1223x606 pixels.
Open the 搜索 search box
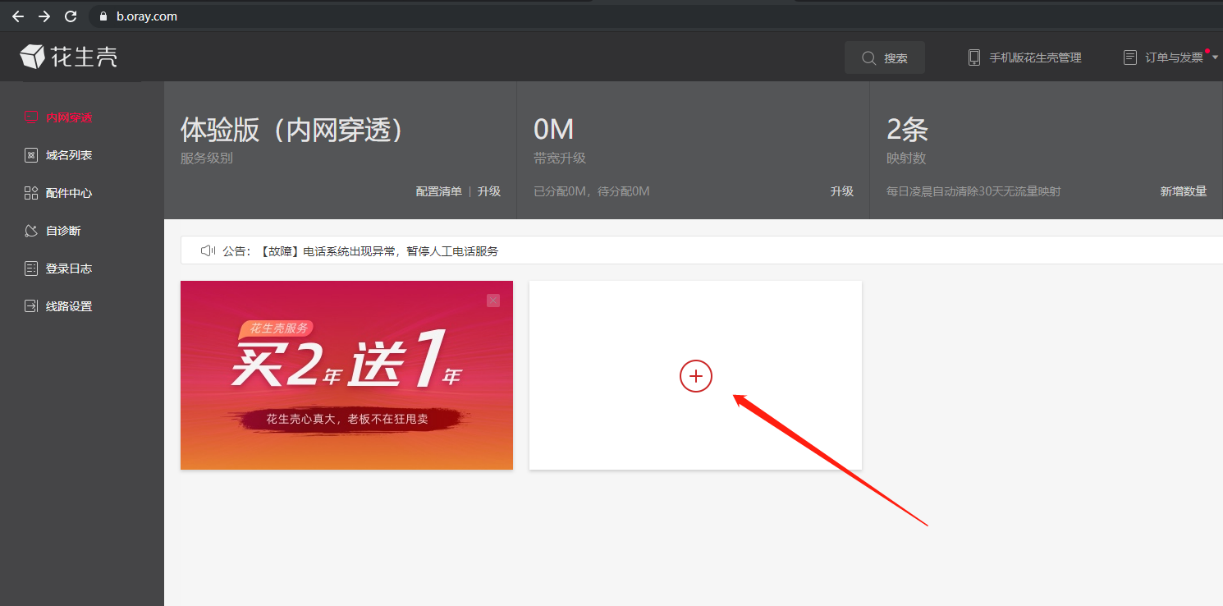884,58
